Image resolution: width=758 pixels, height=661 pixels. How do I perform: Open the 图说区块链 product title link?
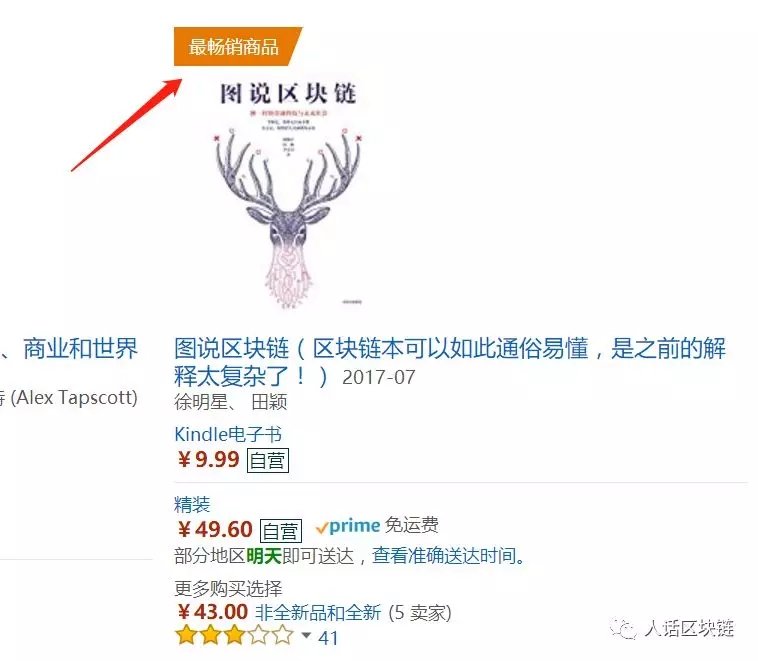coord(450,363)
